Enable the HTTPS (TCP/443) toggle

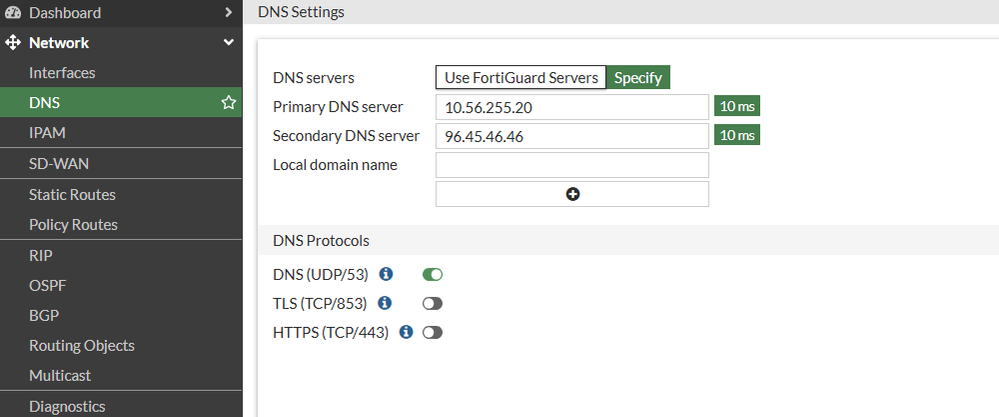click(432, 332)
